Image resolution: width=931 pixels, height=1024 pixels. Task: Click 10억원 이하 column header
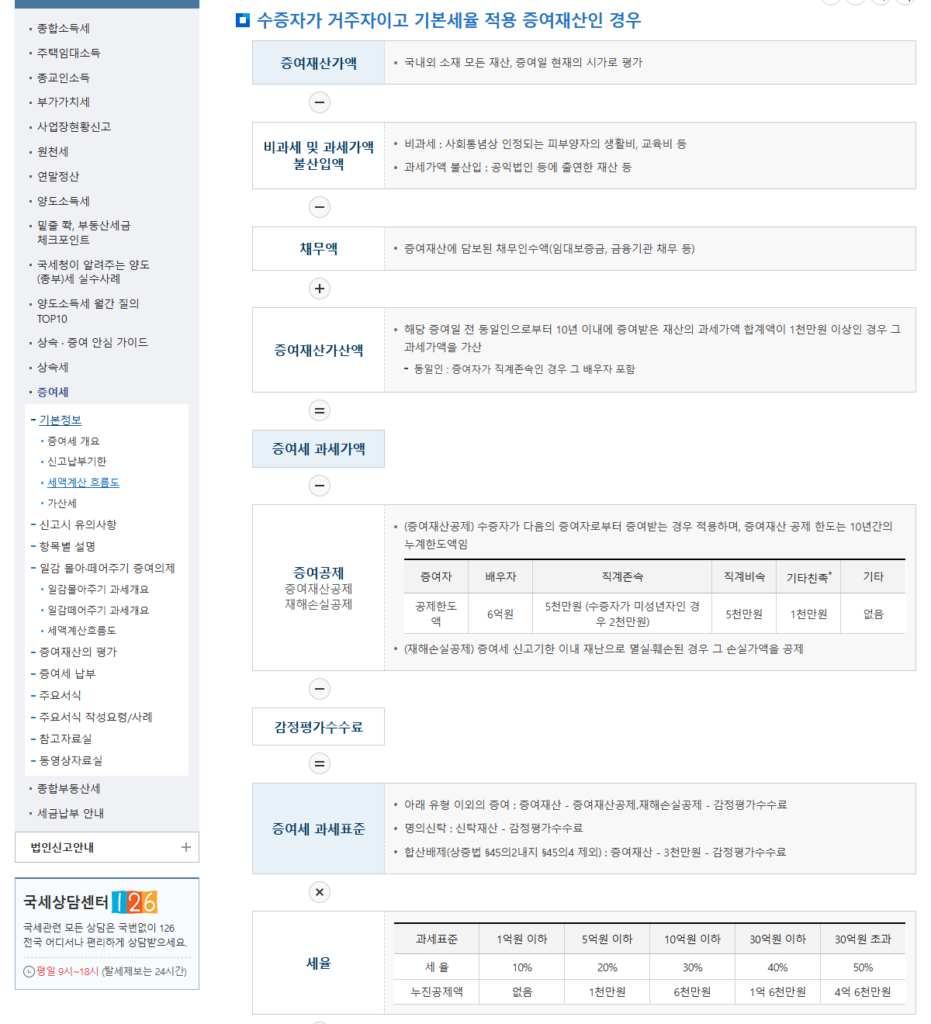point(692,939)
